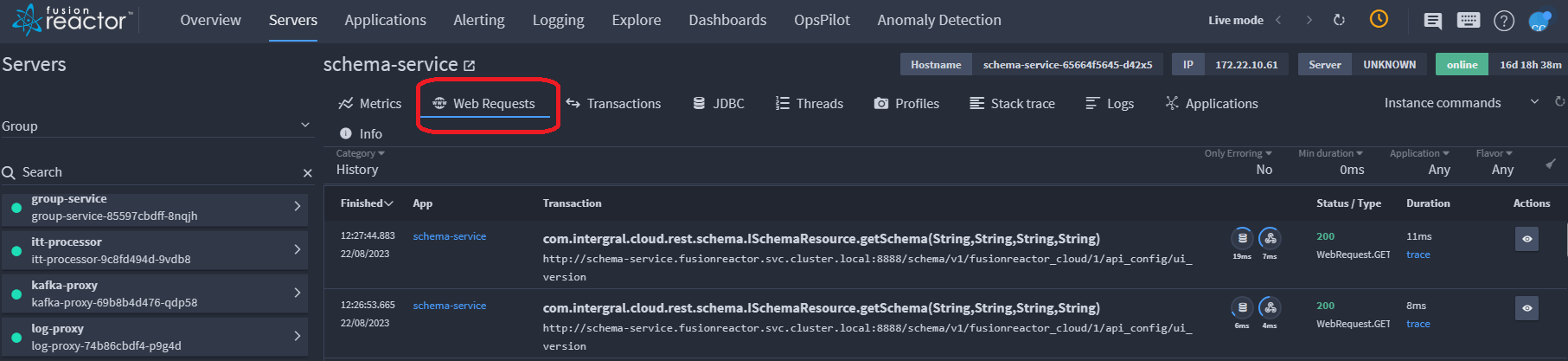Viewport: 1568px width, 361px height.
Task: Click 7ms web request icon in first row
Action: pyautogui.click(x=1270, y=238)
